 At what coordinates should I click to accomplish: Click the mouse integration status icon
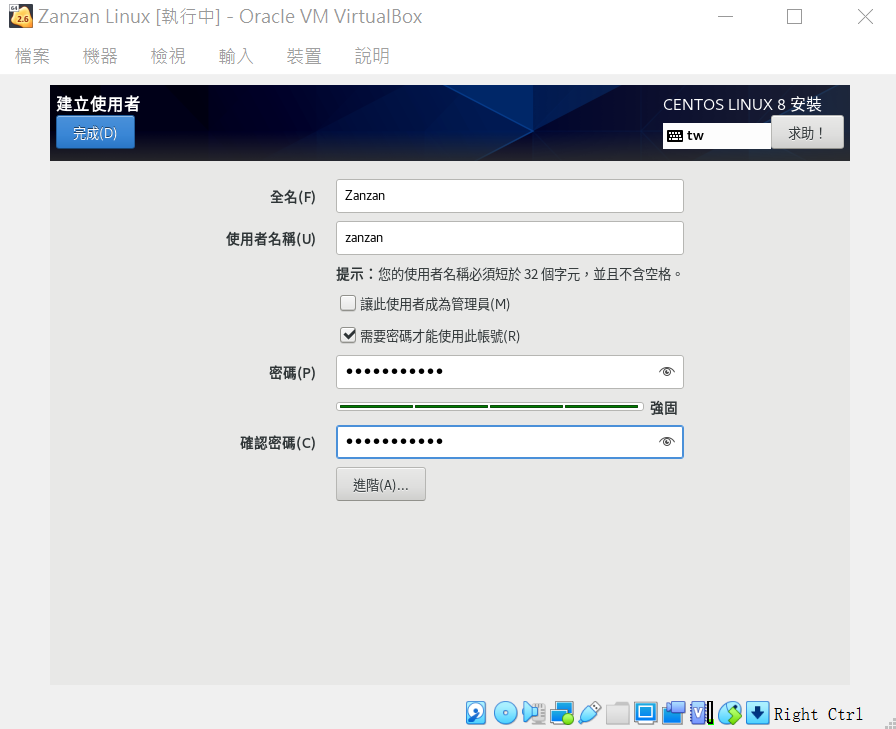(730, 713)
